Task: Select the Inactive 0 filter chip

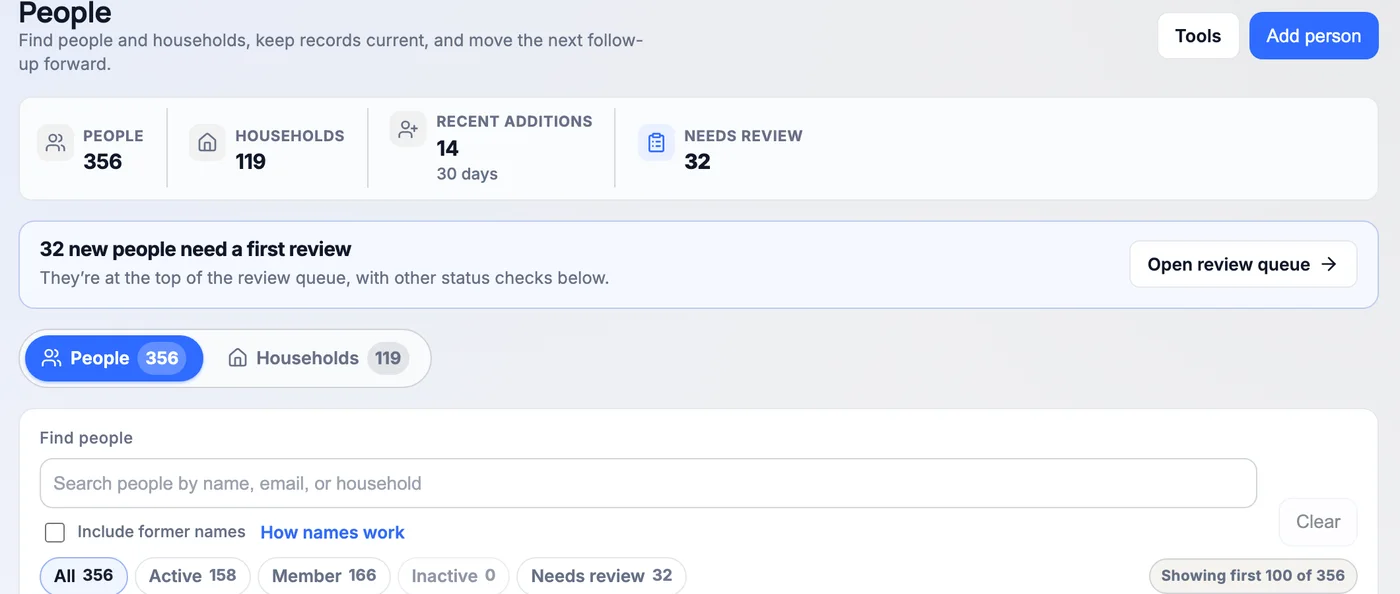Action: [x=453, y=576]
